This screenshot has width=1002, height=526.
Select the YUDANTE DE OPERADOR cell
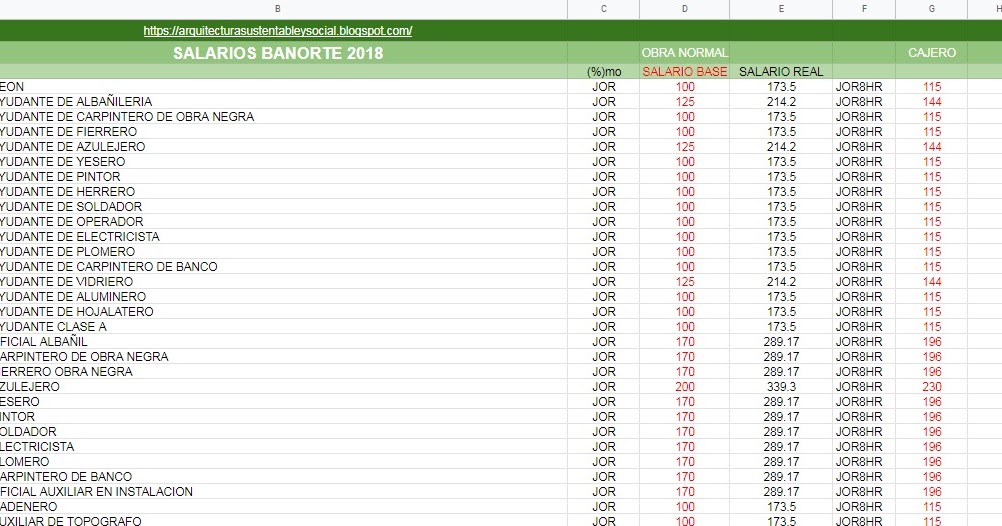[283, 222]
